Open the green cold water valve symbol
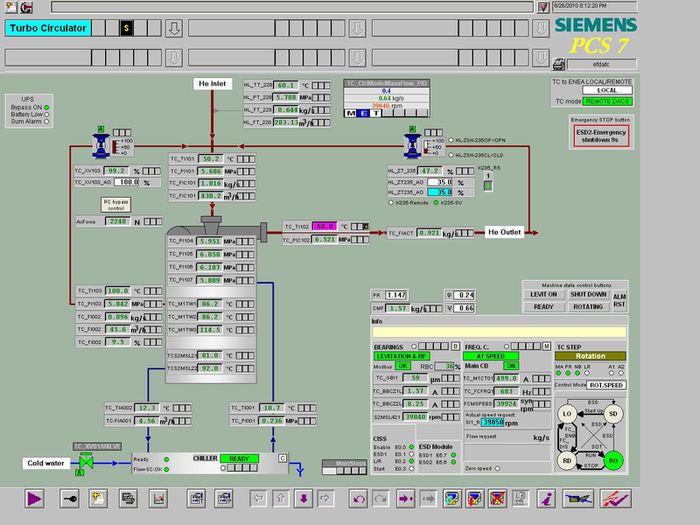The width and height of the screenshot is (700, 525). [86, 462]
